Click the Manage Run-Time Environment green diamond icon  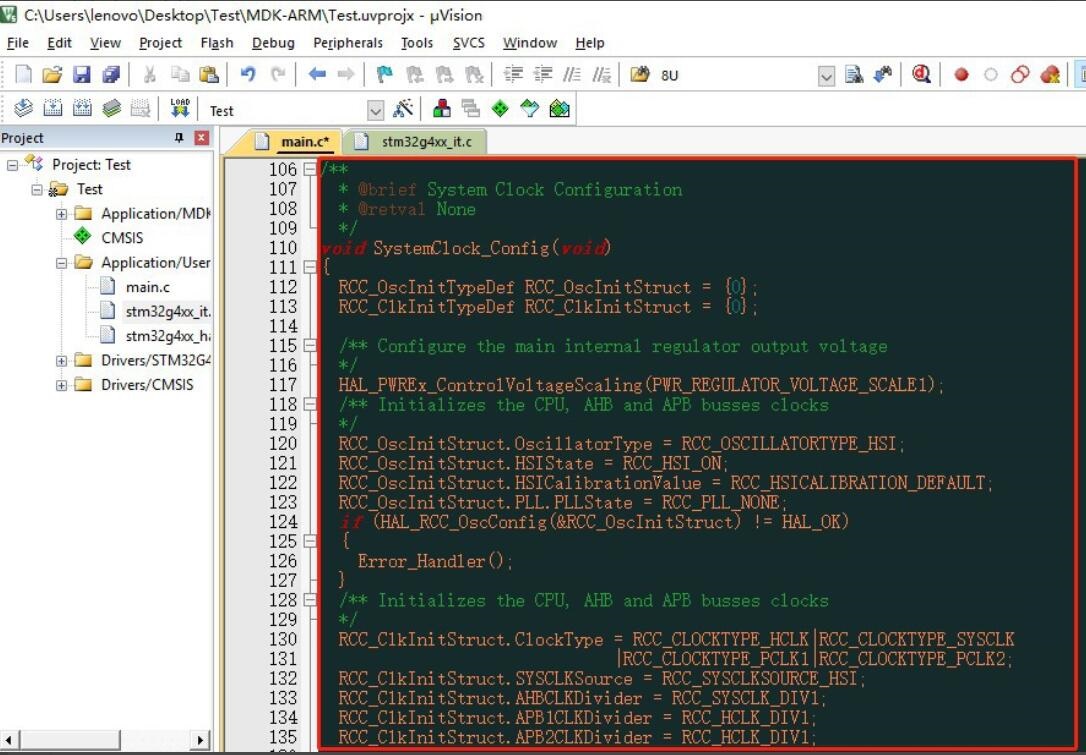point(500,109)
